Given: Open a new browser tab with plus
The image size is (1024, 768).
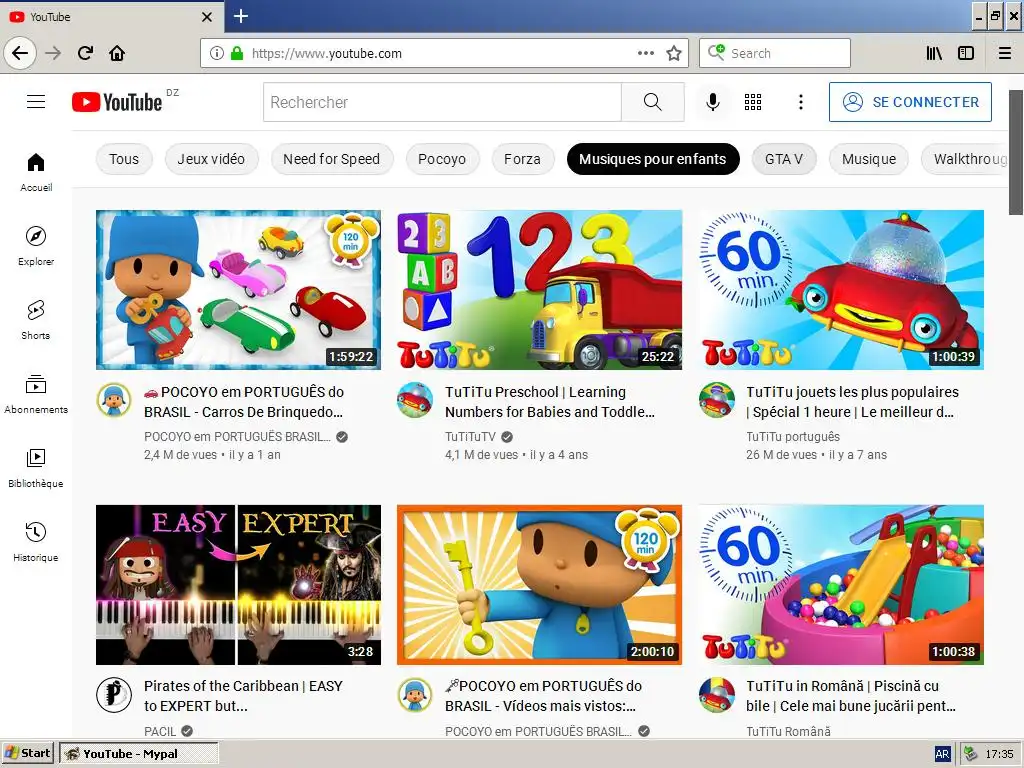Looking at the screenshot, I should coord(241,16).
